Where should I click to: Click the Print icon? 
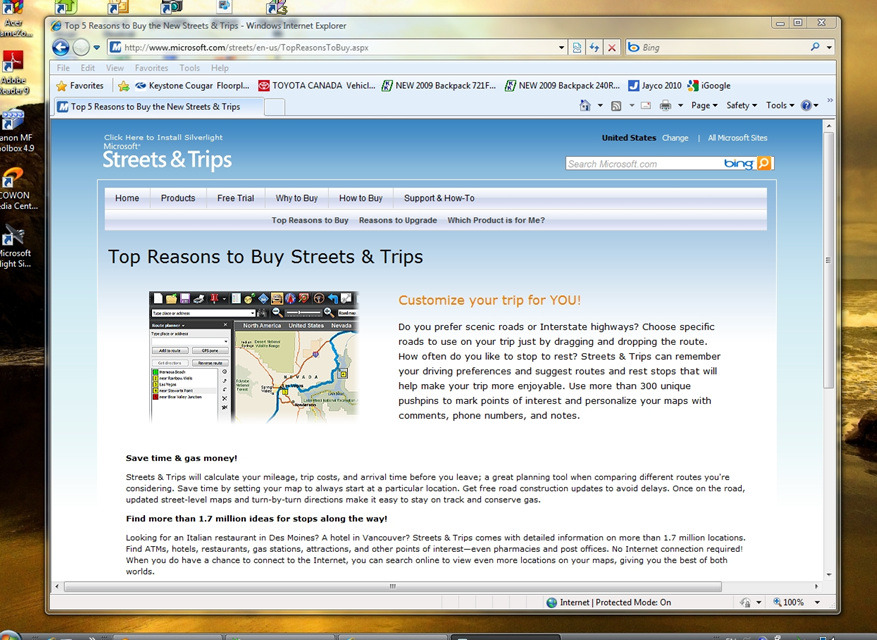pyautogui.click(x=665, y=105)
